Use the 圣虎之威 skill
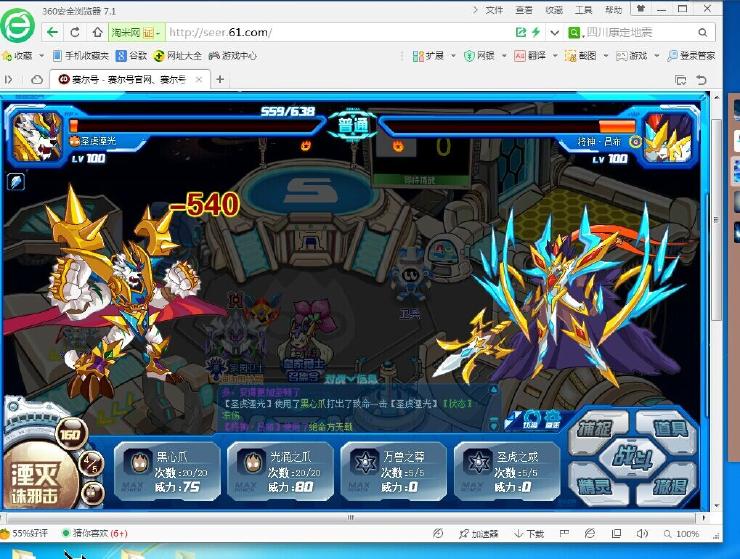This screenshot has height=559, width=740. pos(507,472)
